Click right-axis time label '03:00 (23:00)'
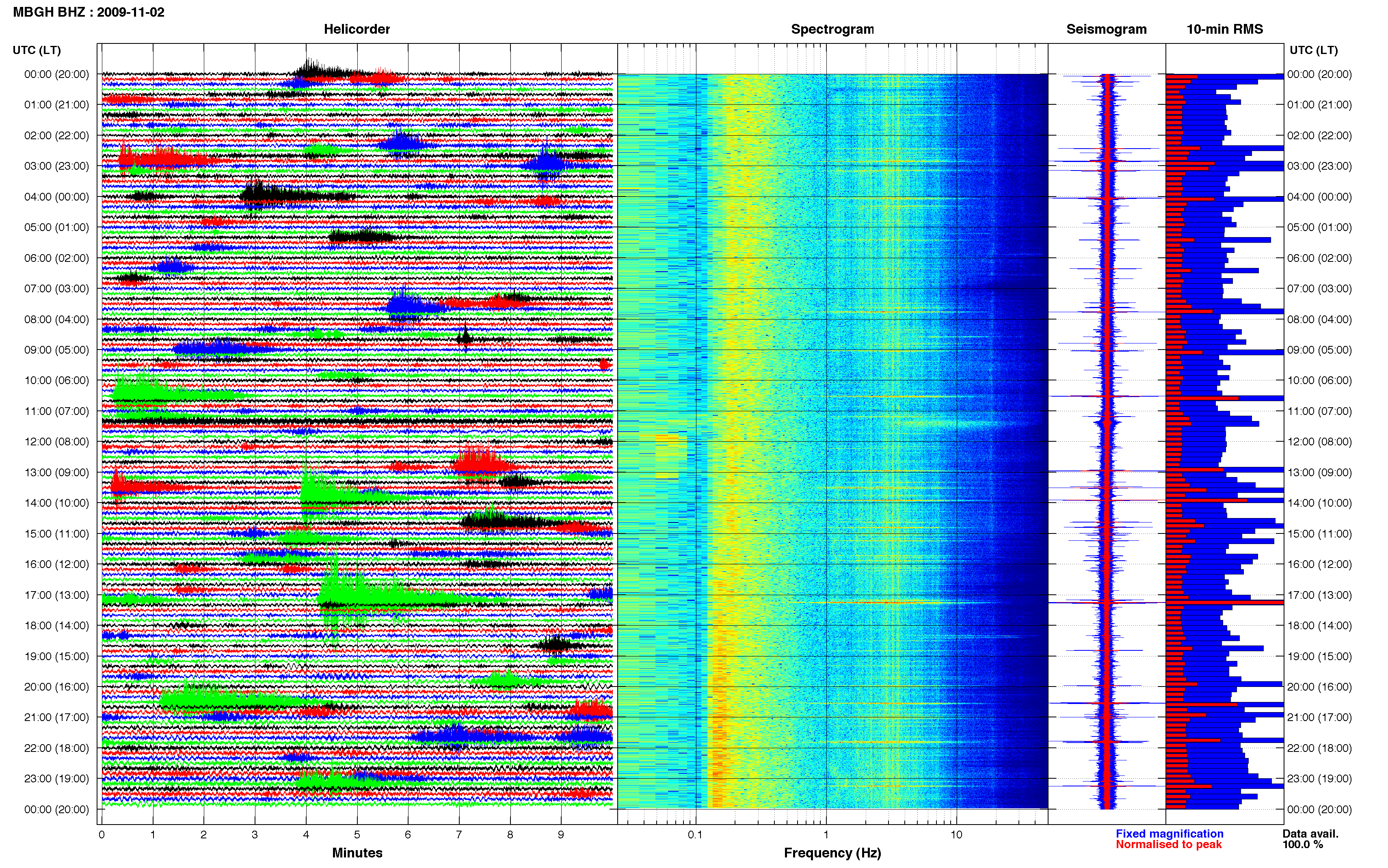 click(x=1319, y=166)
